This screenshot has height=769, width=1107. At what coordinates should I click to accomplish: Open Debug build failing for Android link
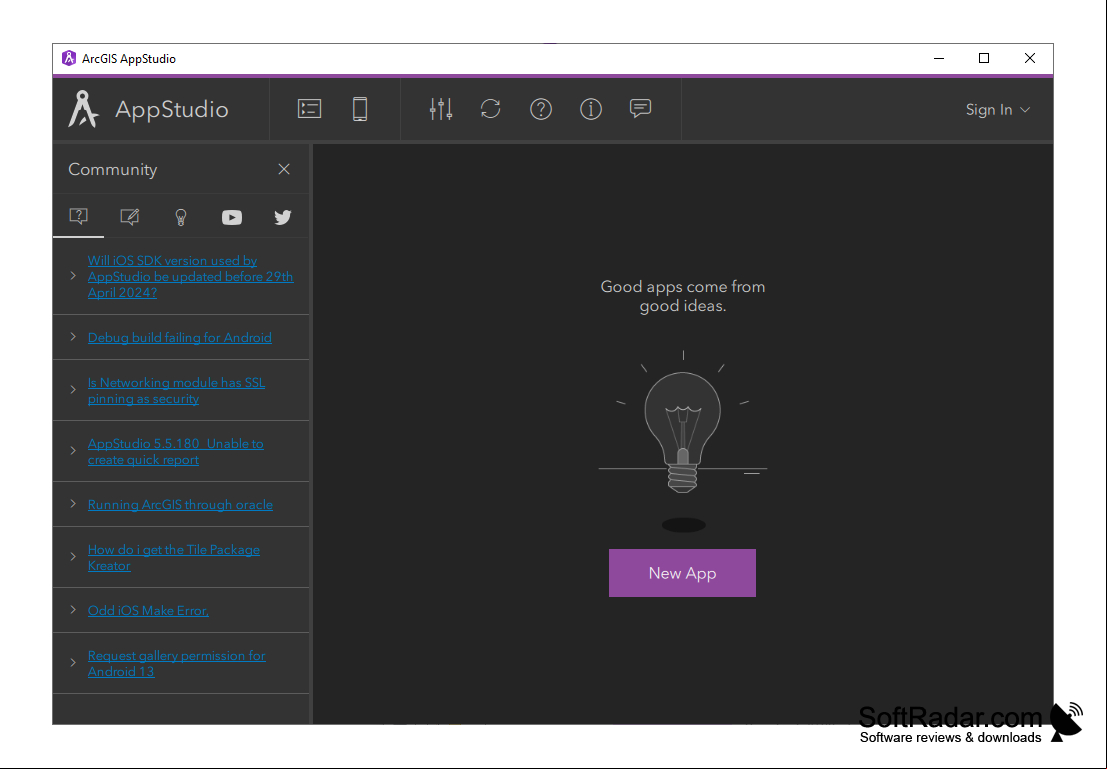pos(179,338)
